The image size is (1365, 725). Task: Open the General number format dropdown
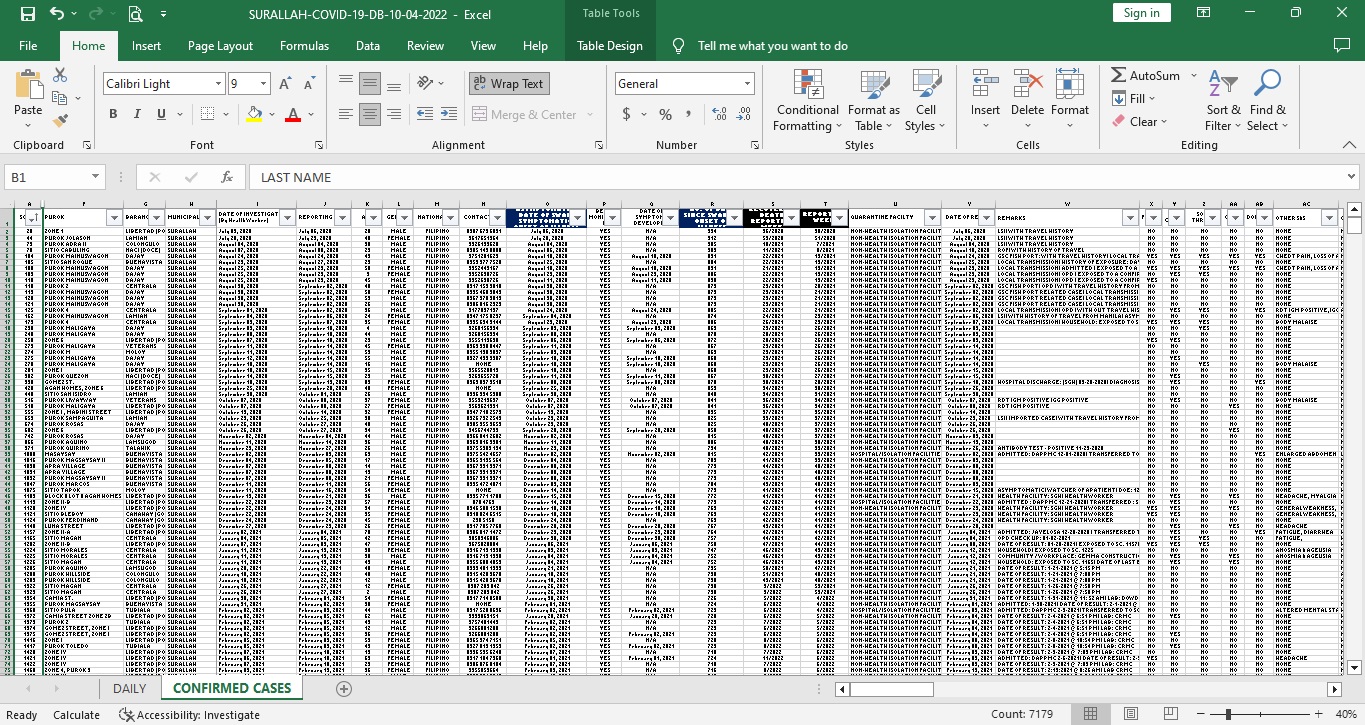747,84
